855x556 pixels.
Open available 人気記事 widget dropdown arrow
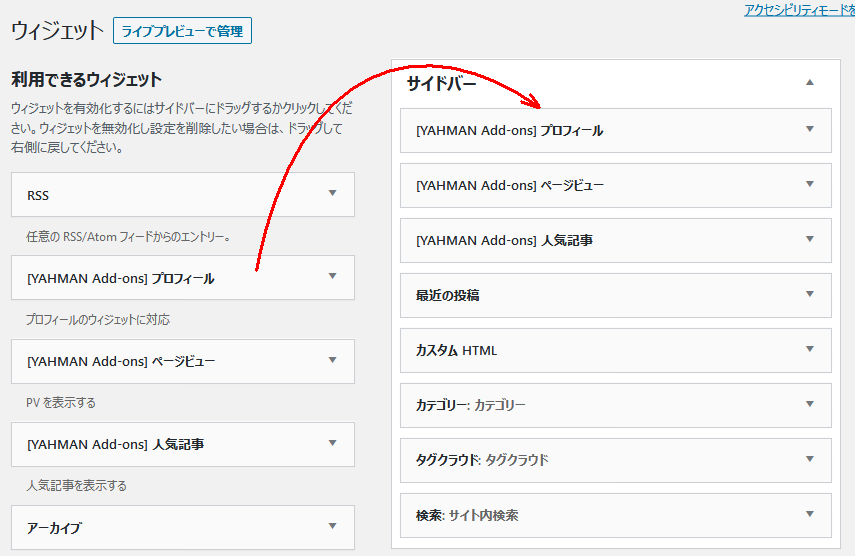click(x=333, y=443)
